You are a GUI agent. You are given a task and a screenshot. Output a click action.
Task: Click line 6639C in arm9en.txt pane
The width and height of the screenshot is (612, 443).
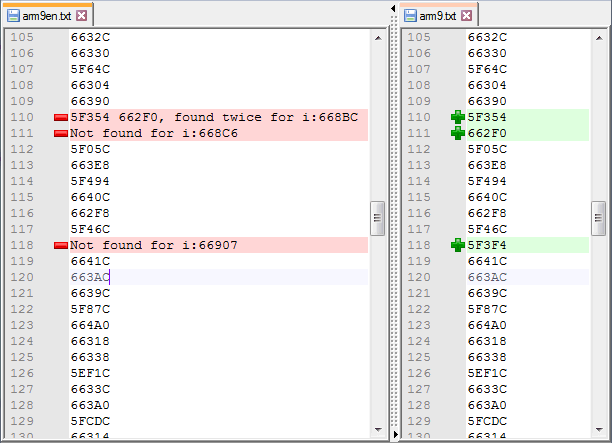tap(90, 293)
